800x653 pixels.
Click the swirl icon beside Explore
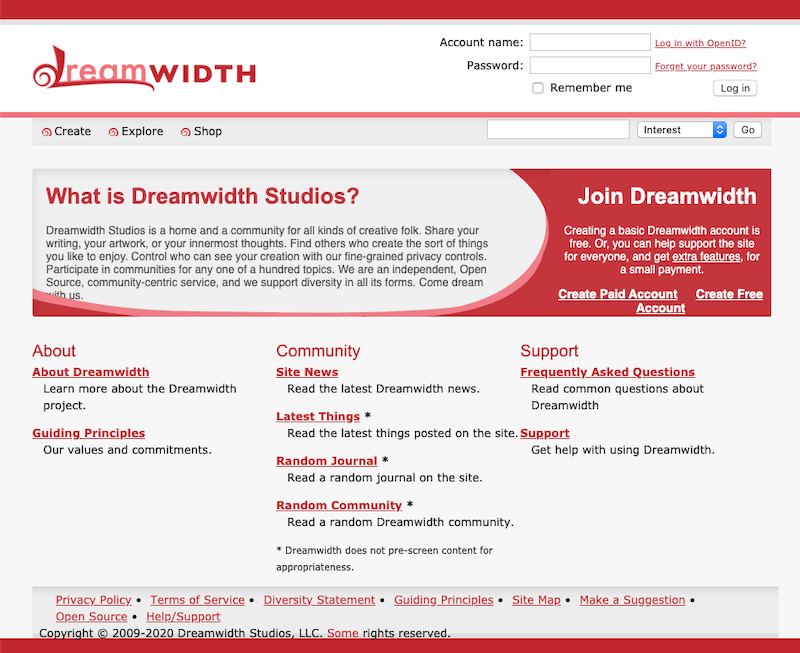click(113, 132)
